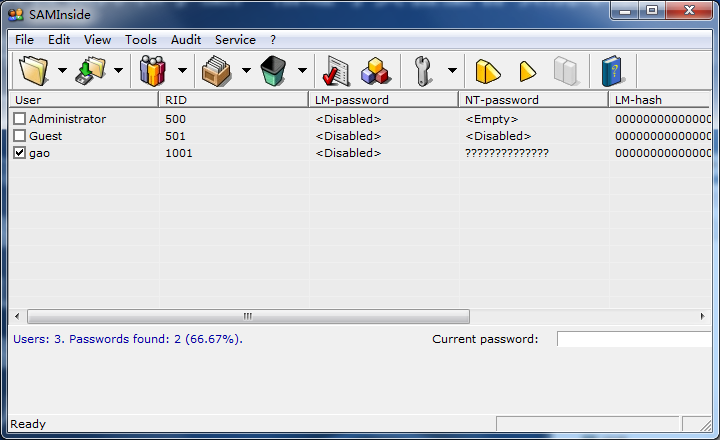Click gao's <Disabled> LM-password cell
Viewport: 720px width, 440px height.
[349, 153]
